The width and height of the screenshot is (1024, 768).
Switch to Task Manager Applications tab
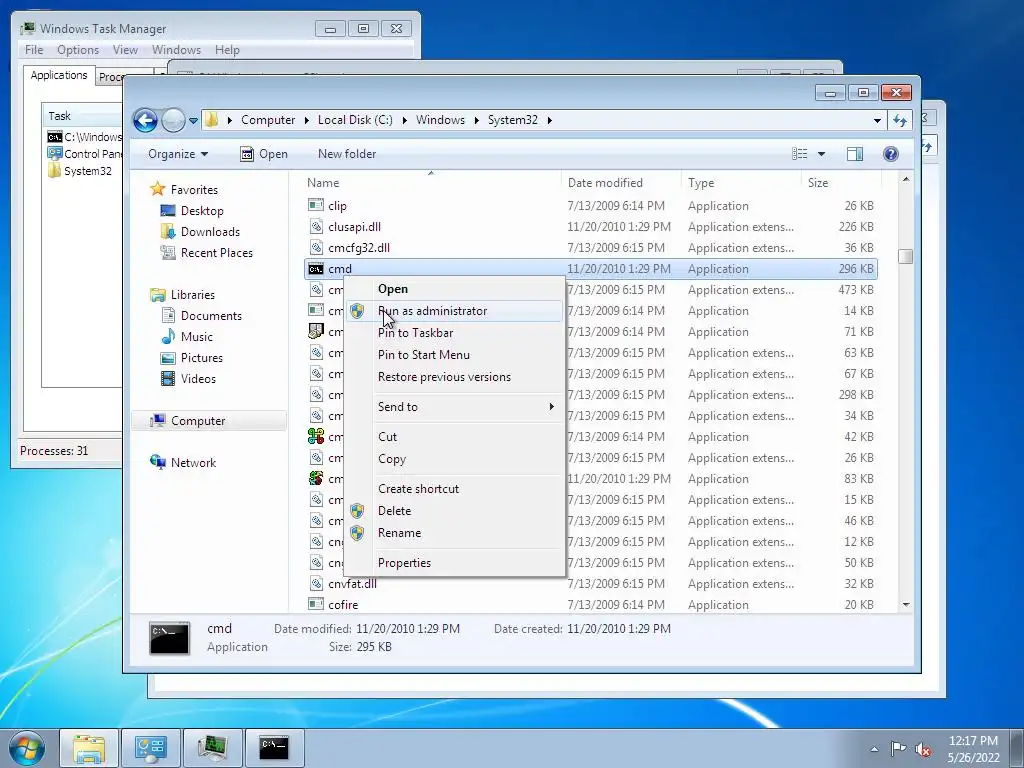[x=59, y=75]
